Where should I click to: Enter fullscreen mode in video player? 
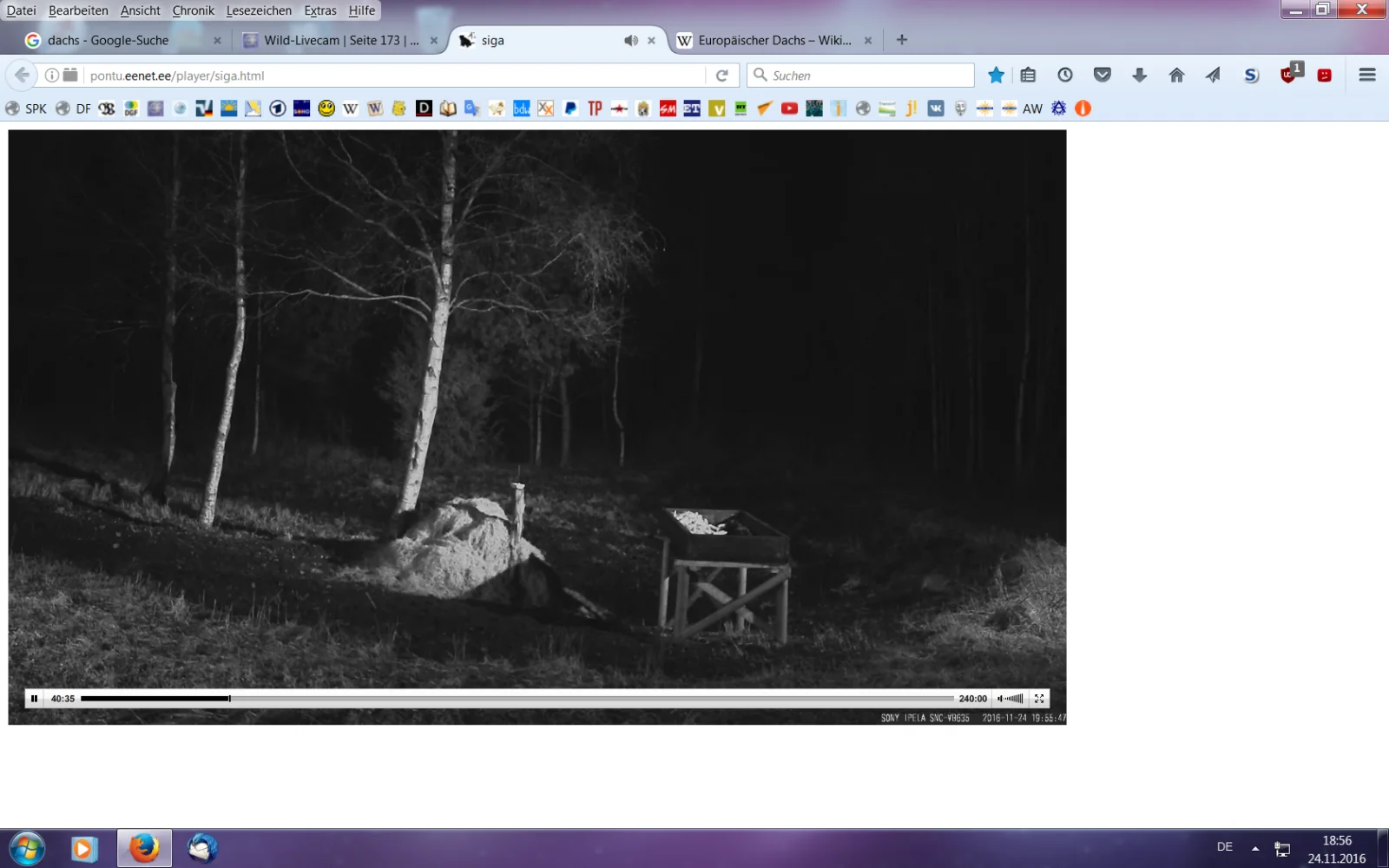(x=1039, y=699)
